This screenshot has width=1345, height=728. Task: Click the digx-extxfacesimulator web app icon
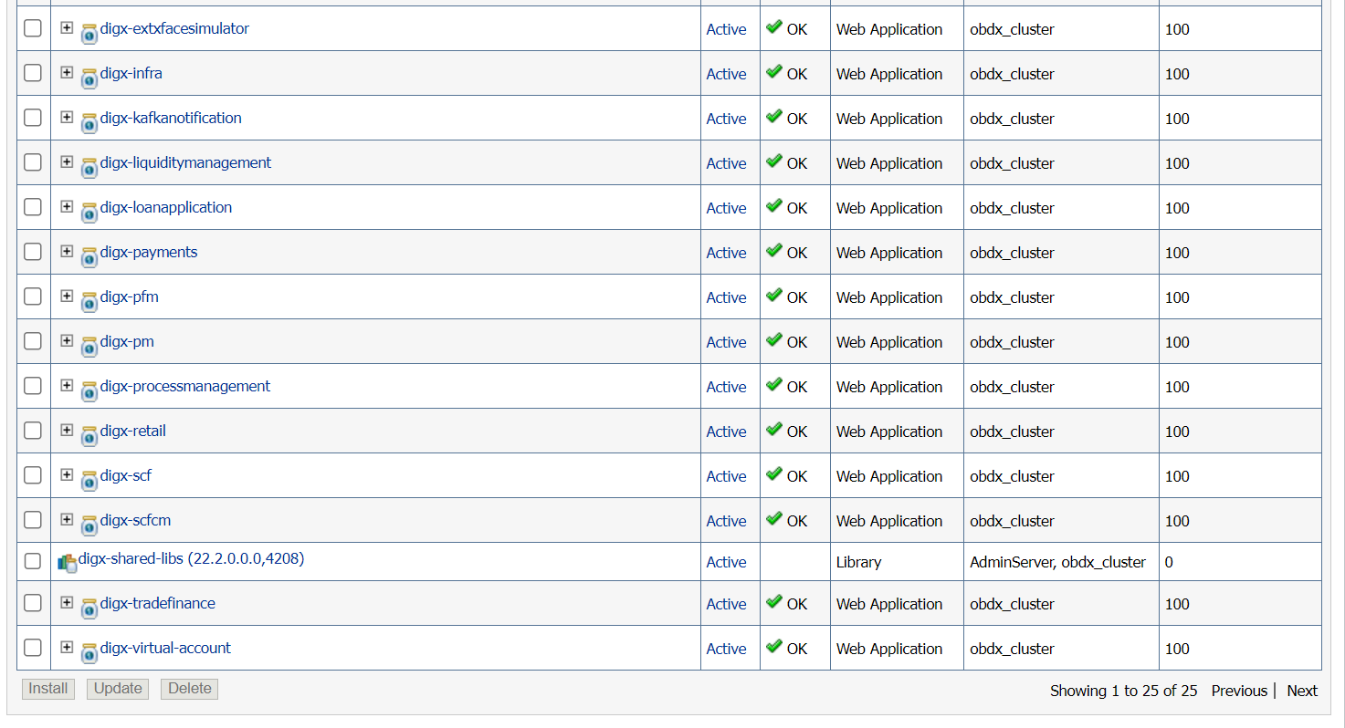point(89,32)
